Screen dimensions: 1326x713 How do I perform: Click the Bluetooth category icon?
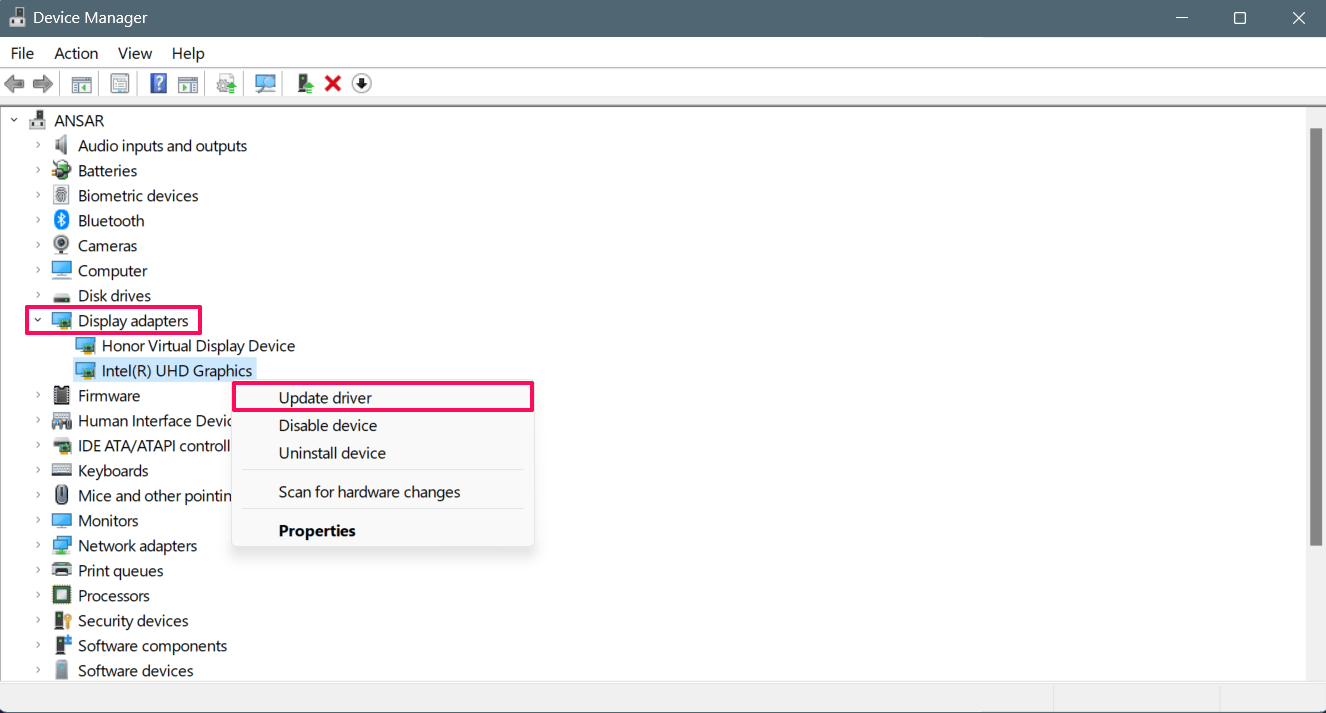[x=62, y=220]
